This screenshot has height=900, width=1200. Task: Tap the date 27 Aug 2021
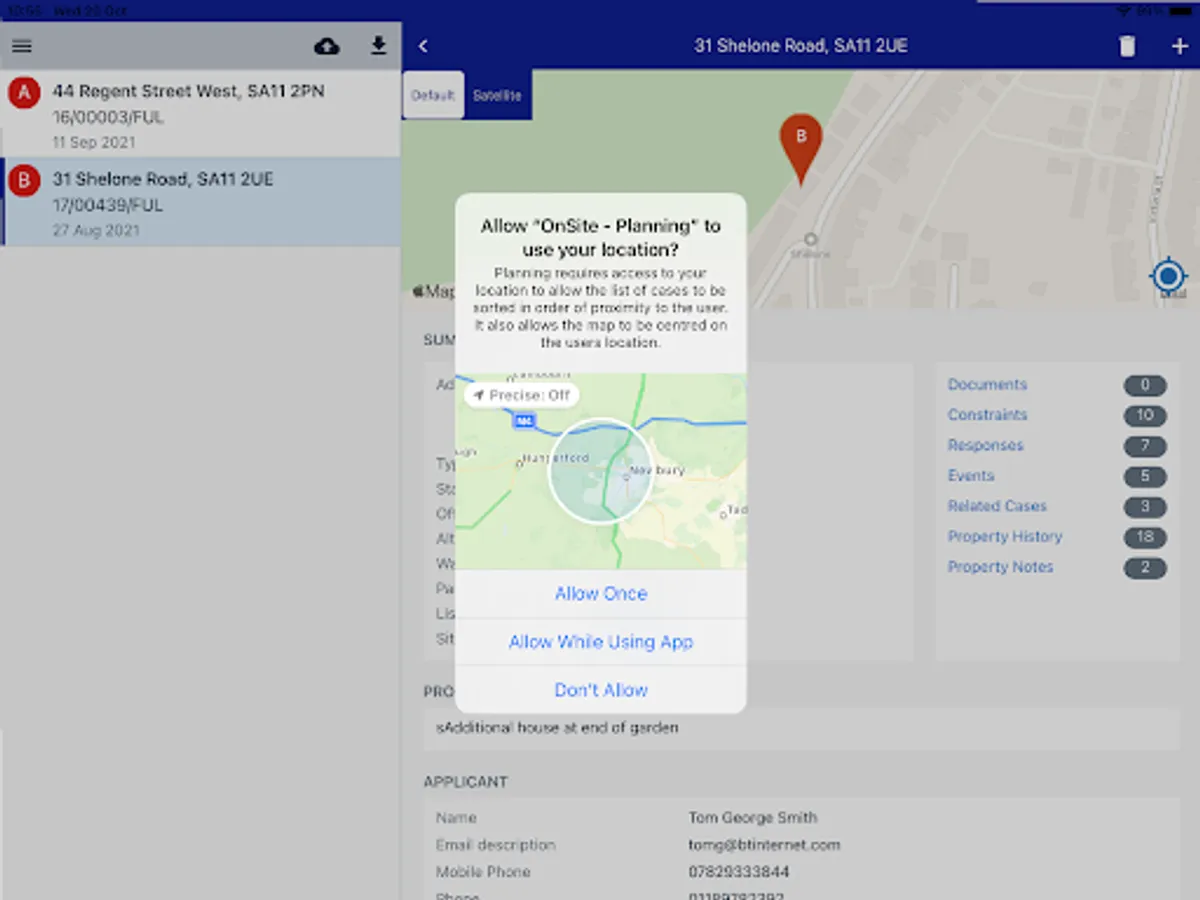pyautogui.click(x=96, y=231)
